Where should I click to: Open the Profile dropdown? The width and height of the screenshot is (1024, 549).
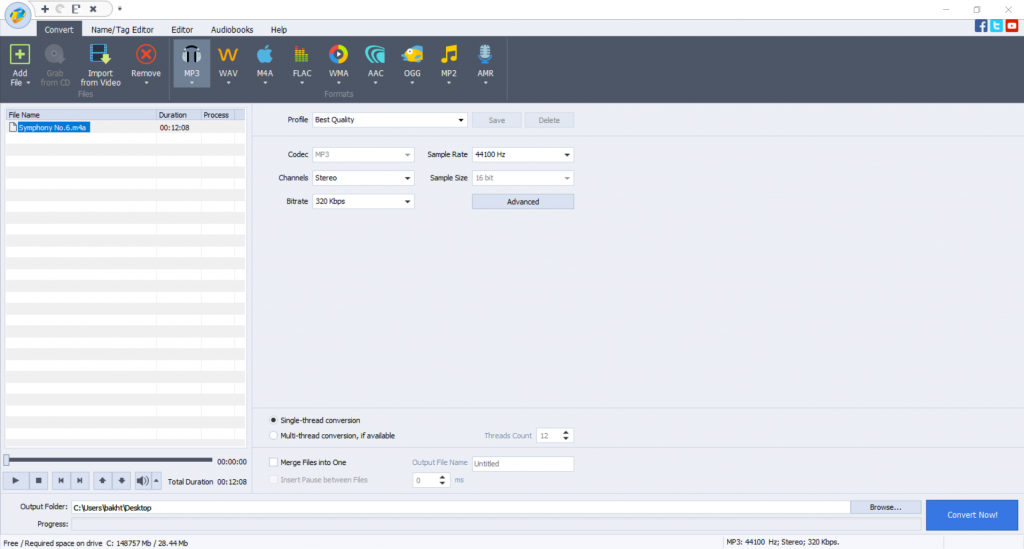click(390, 120)
